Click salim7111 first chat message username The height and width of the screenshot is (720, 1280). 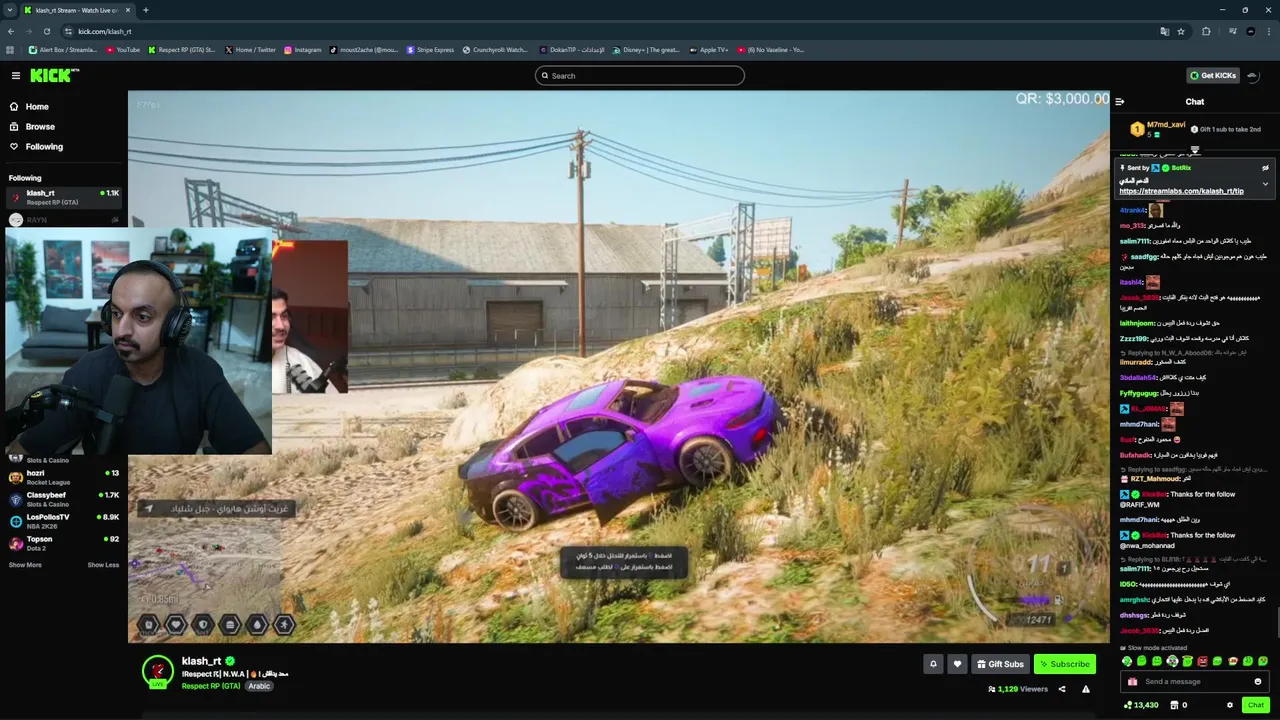click(1135, 241)
